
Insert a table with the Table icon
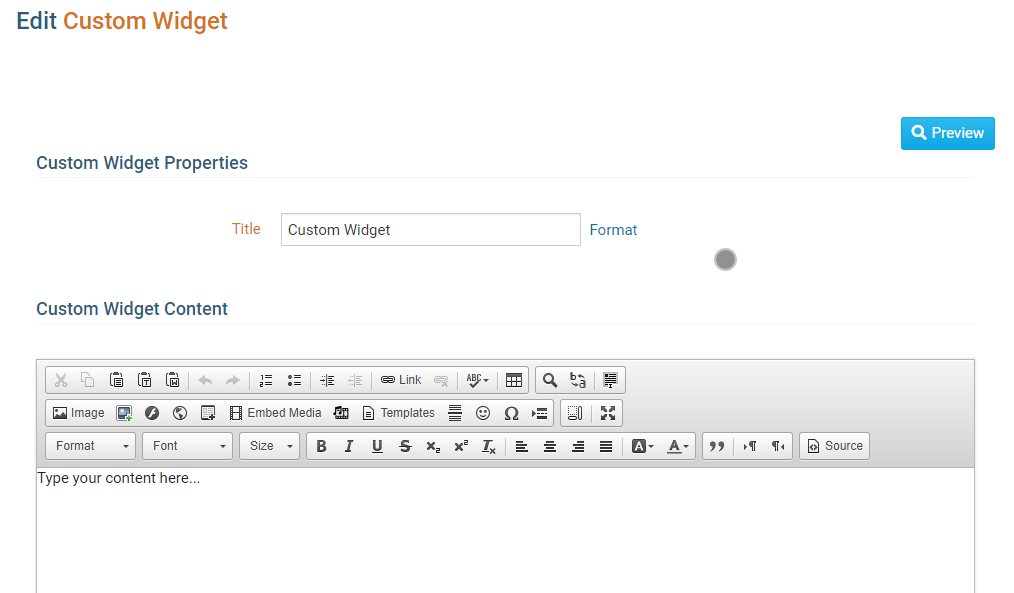coord(514,380)
